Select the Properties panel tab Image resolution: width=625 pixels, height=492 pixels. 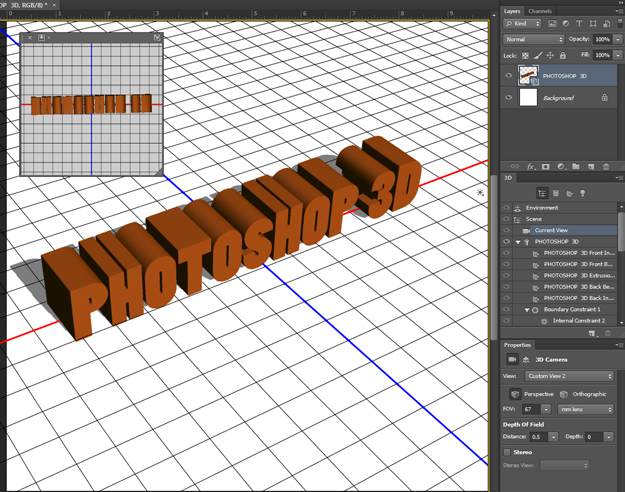[518, 345]
